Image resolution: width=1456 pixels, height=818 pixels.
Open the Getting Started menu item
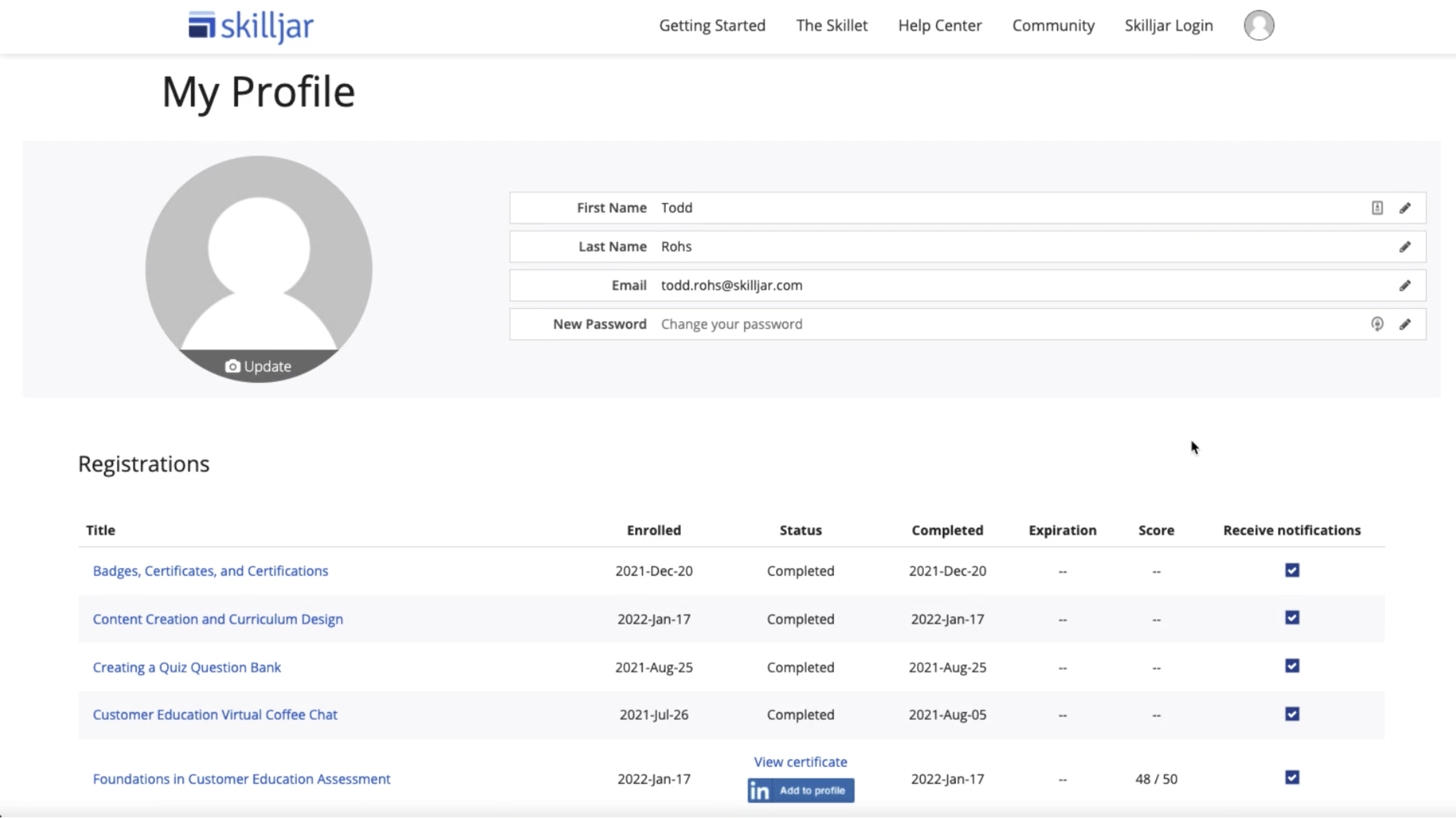pyautogui.click(x=712, y=25)
